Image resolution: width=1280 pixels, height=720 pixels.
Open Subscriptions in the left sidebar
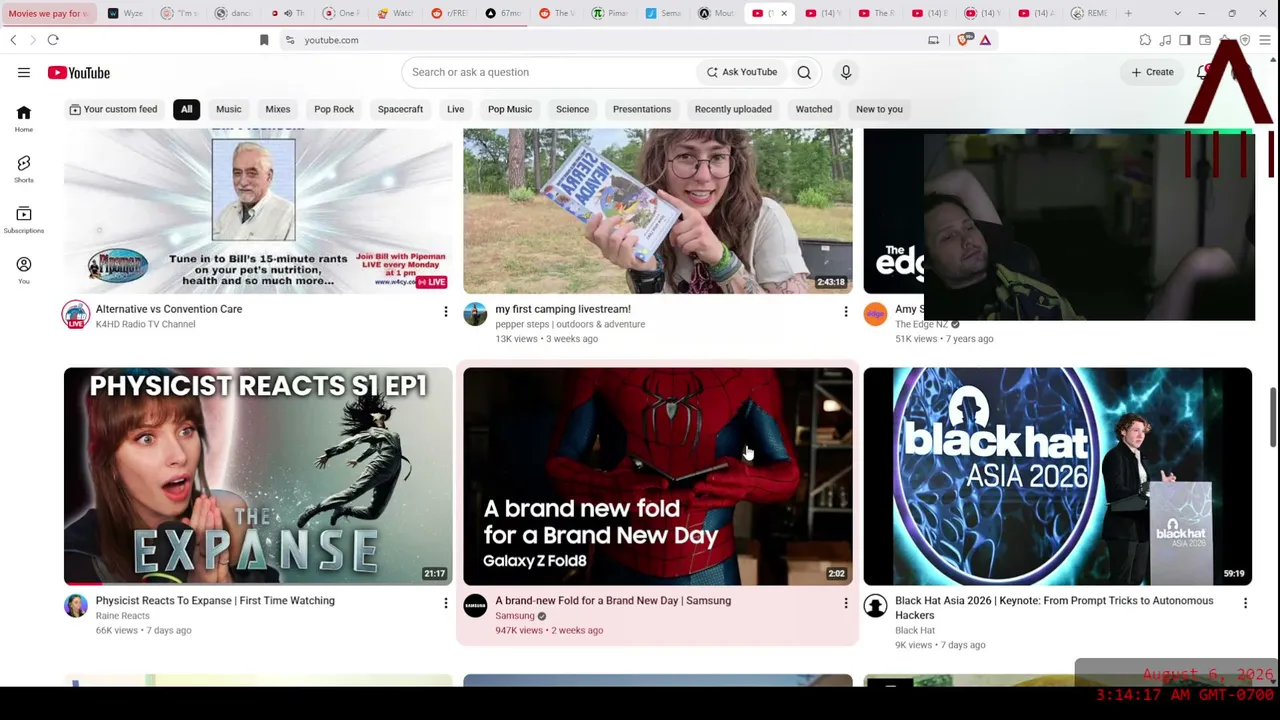23,219
